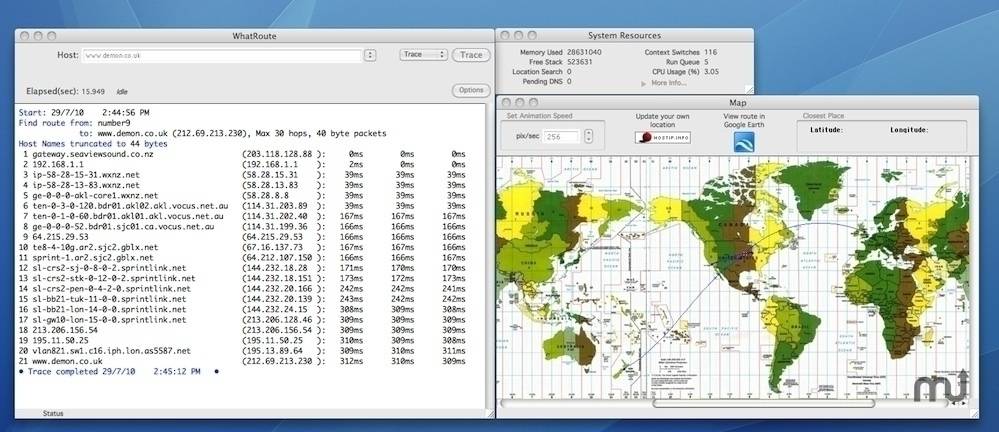This screenshot has width=999, height=432.
Task: Close the WhatRoute window
Action: (x=24, y=36)
